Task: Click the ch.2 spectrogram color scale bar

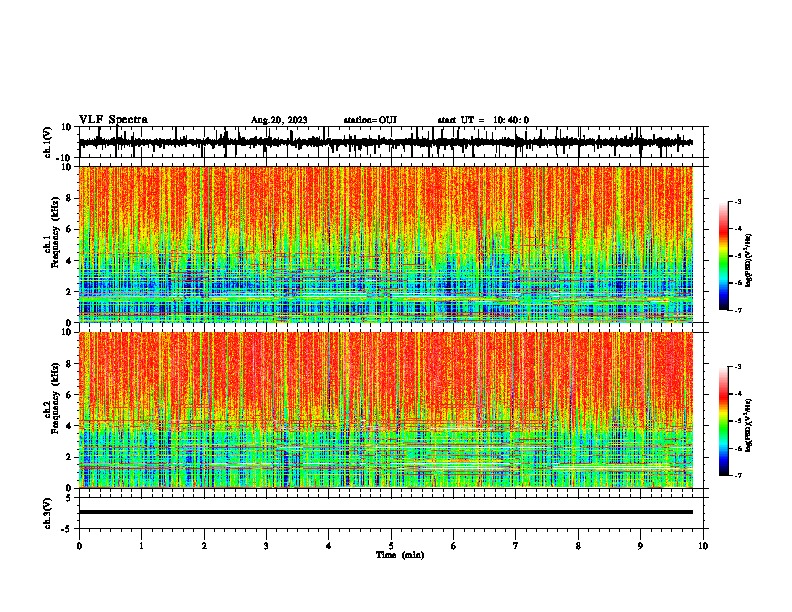Action: [723, 421]
